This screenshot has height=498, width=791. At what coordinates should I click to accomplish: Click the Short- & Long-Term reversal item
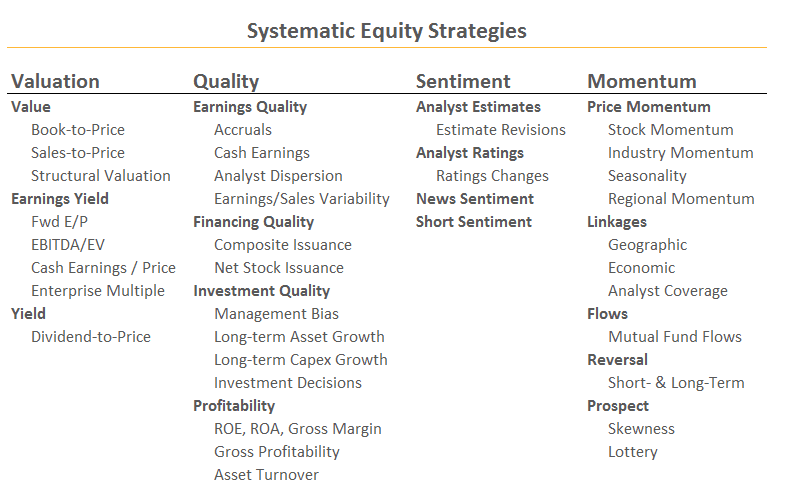tap(676, 382)
